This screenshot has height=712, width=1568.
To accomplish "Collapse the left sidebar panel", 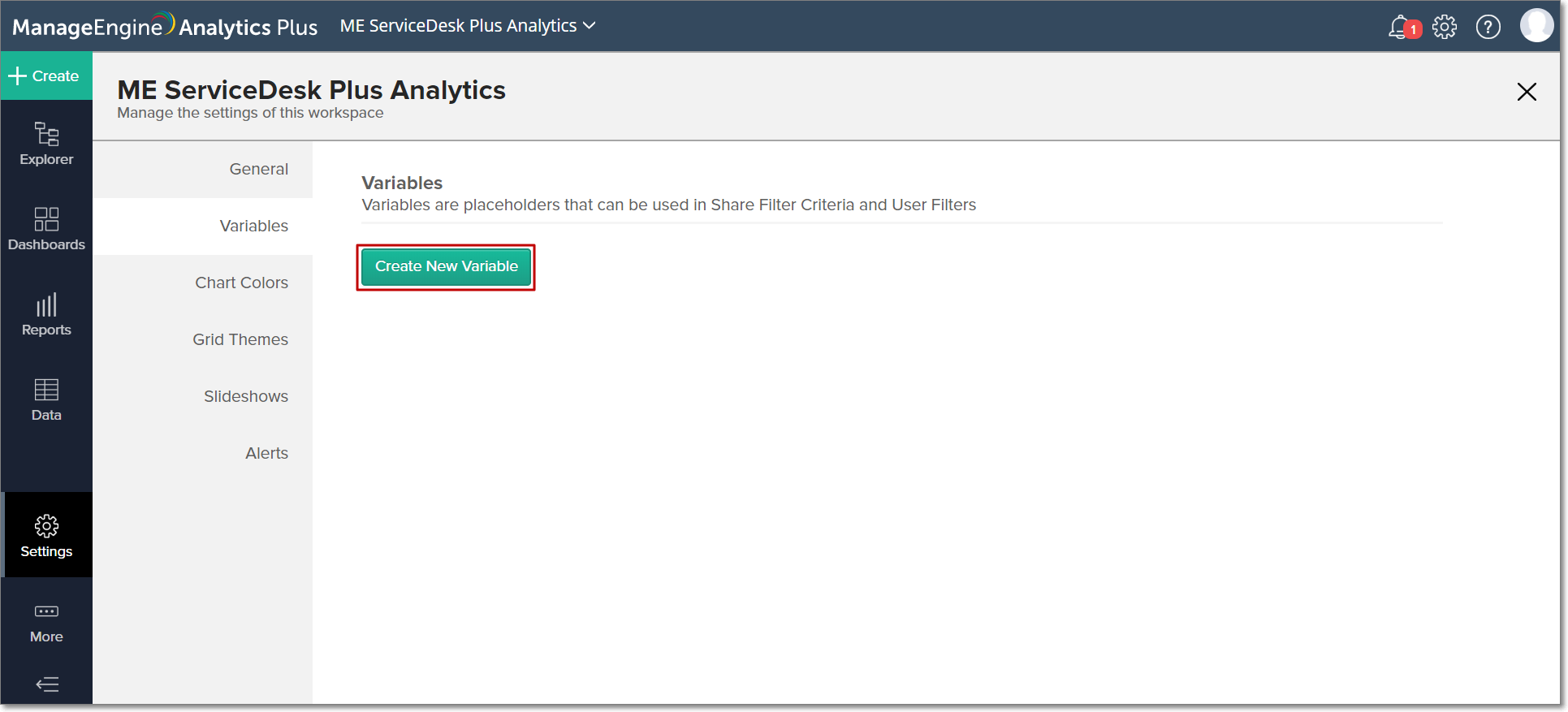I will pyautogui.click(x=47, y=684).
